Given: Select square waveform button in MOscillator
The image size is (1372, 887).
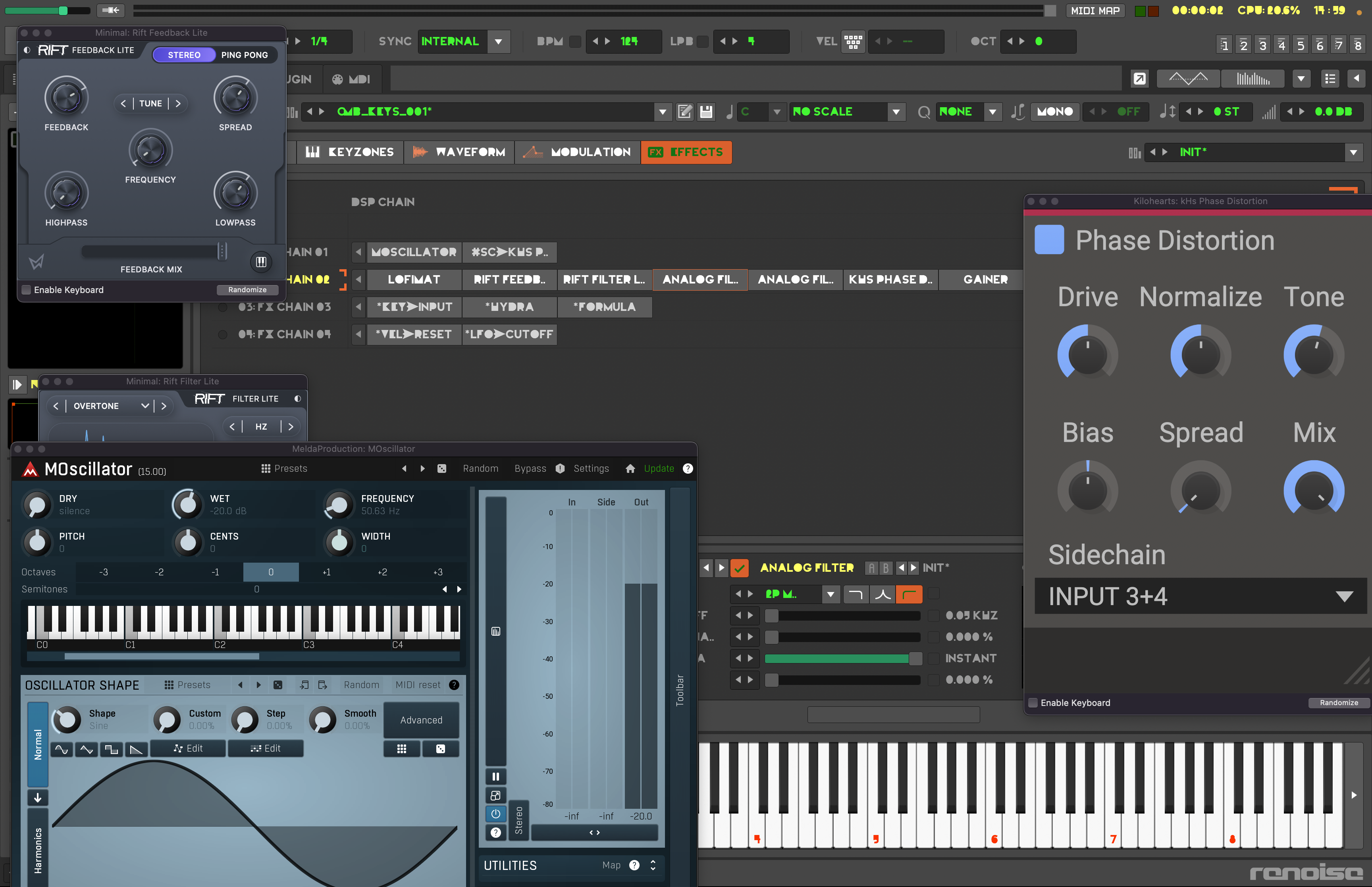Looking at the screenshot, I should click(x=111, y=749).
